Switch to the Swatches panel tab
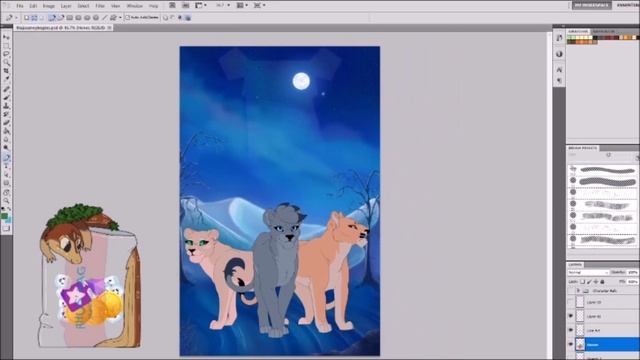The image size is (640, 360). pos(578,31)
